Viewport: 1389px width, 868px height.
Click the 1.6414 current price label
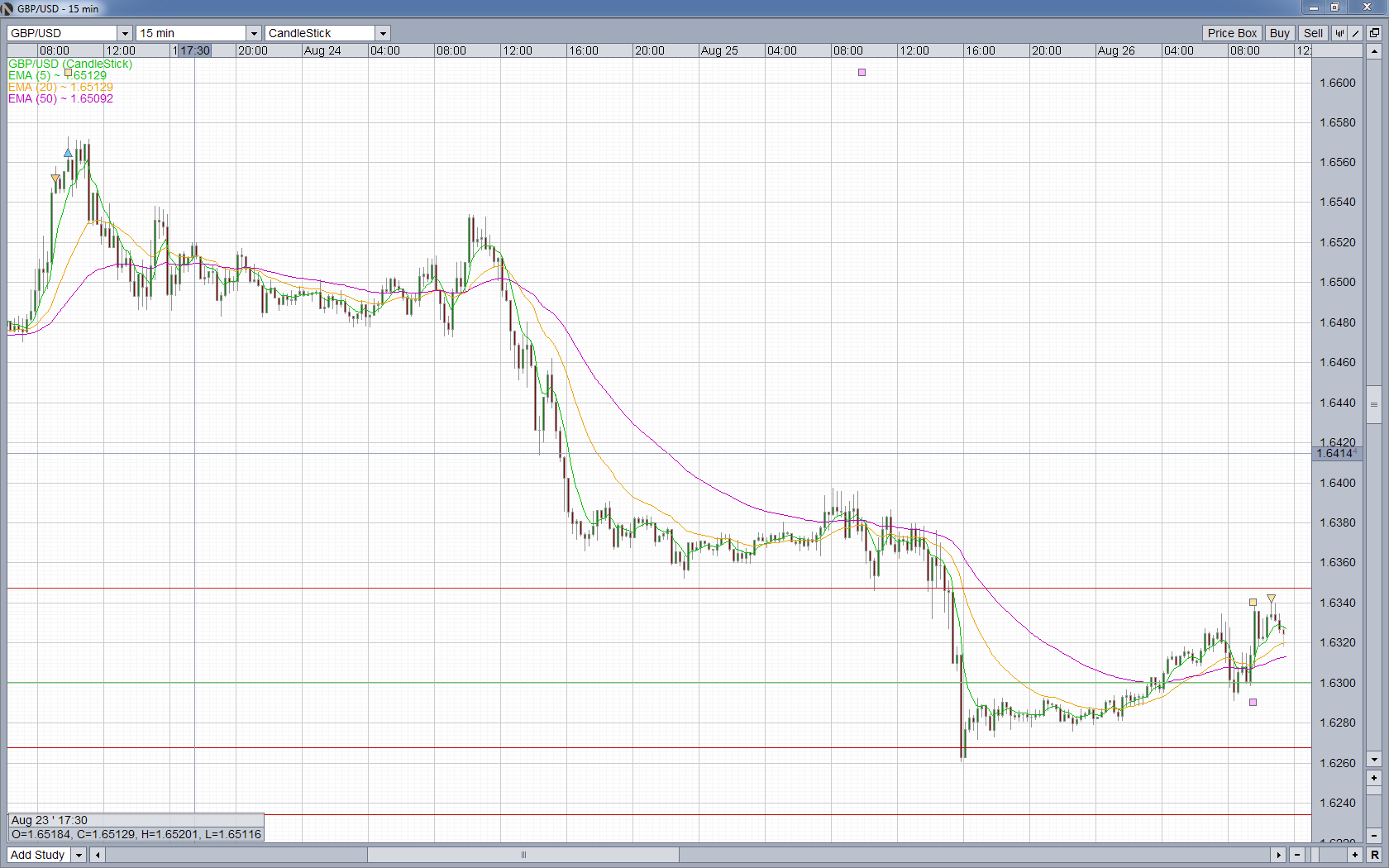coord(1335,453)
